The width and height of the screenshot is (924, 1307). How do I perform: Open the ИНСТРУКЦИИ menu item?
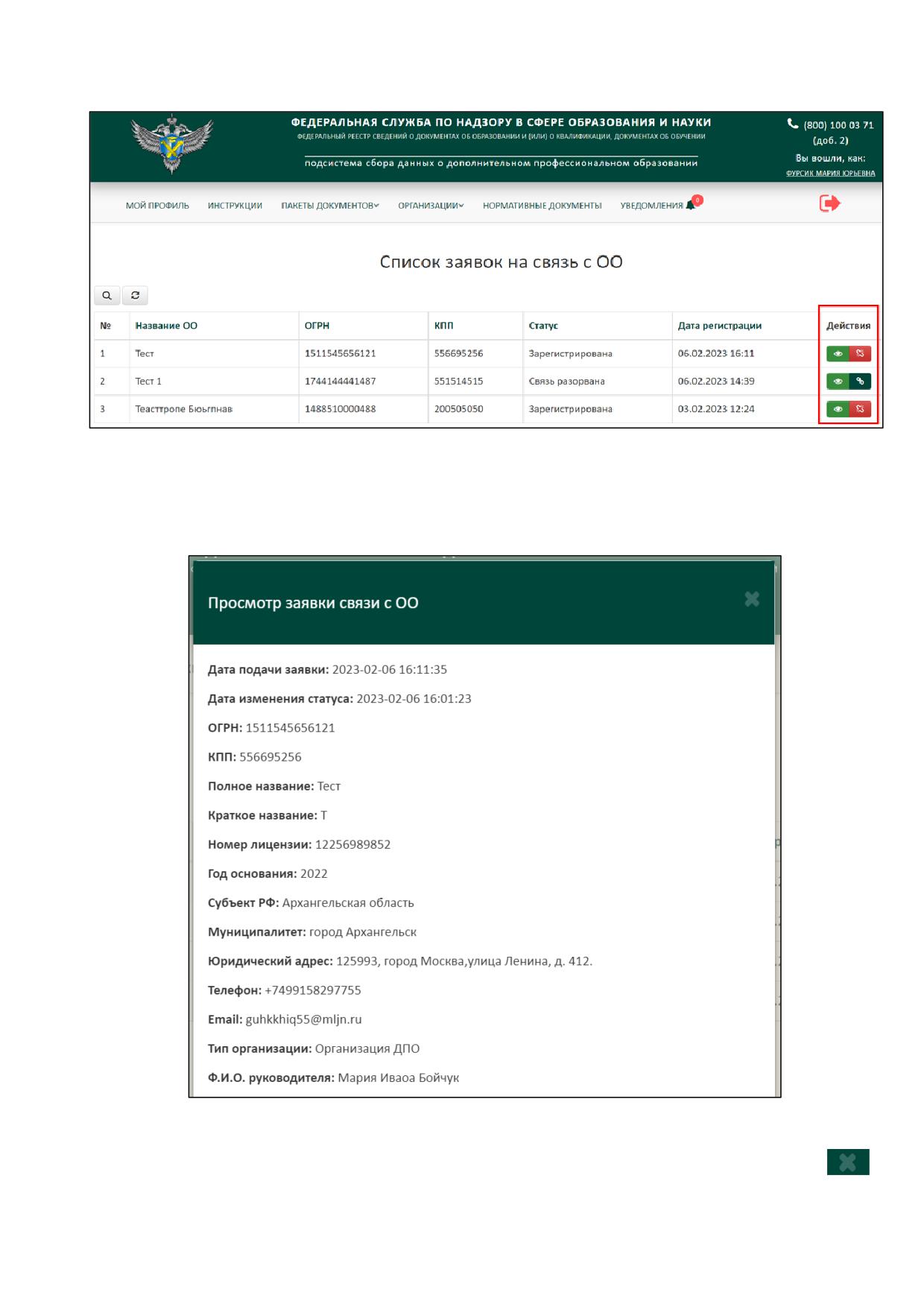coord(235,206)
